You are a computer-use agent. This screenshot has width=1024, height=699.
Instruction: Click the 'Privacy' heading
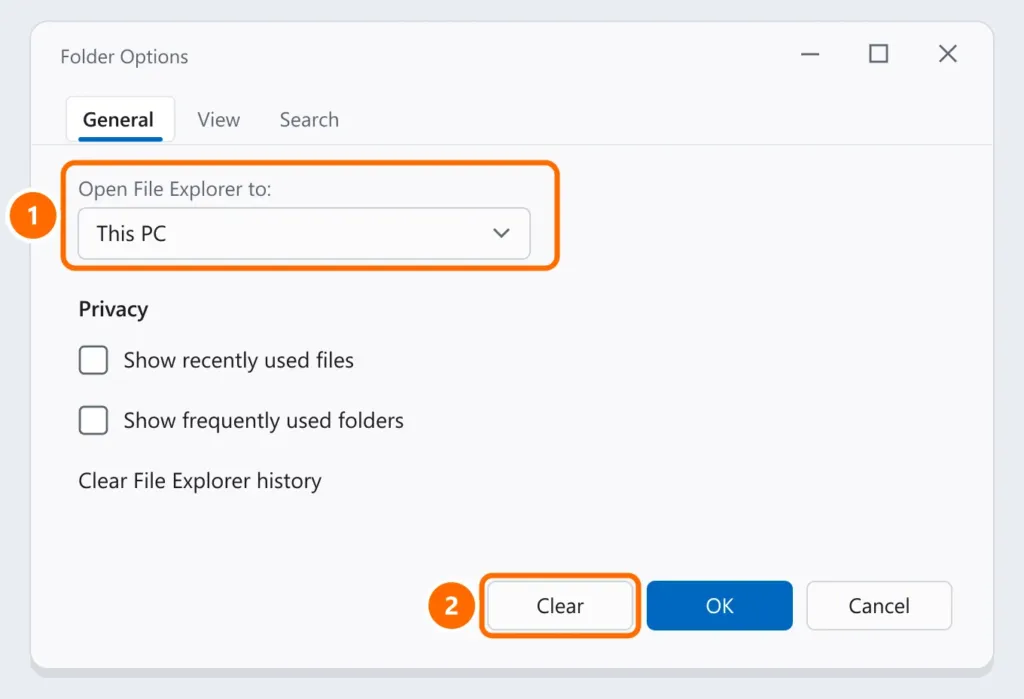click(113, 309)
